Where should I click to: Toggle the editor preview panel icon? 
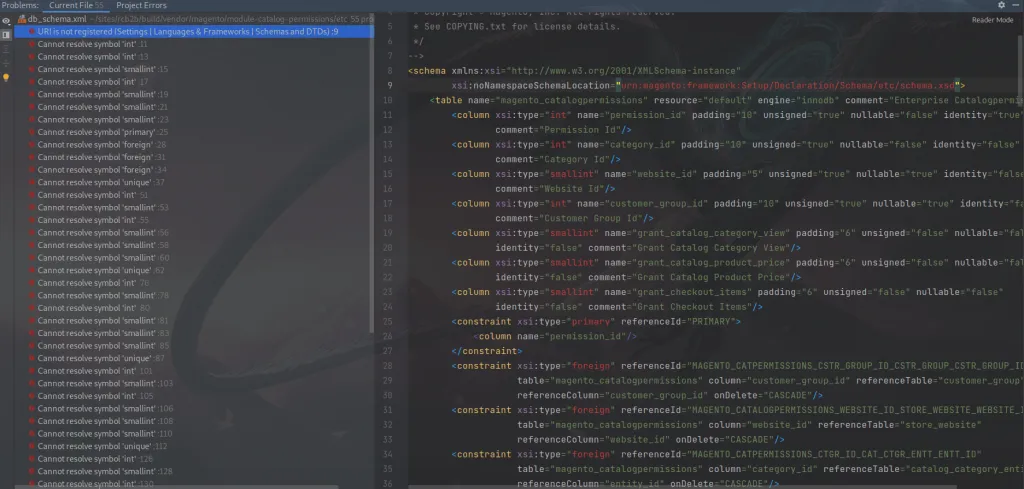point(6,34)
